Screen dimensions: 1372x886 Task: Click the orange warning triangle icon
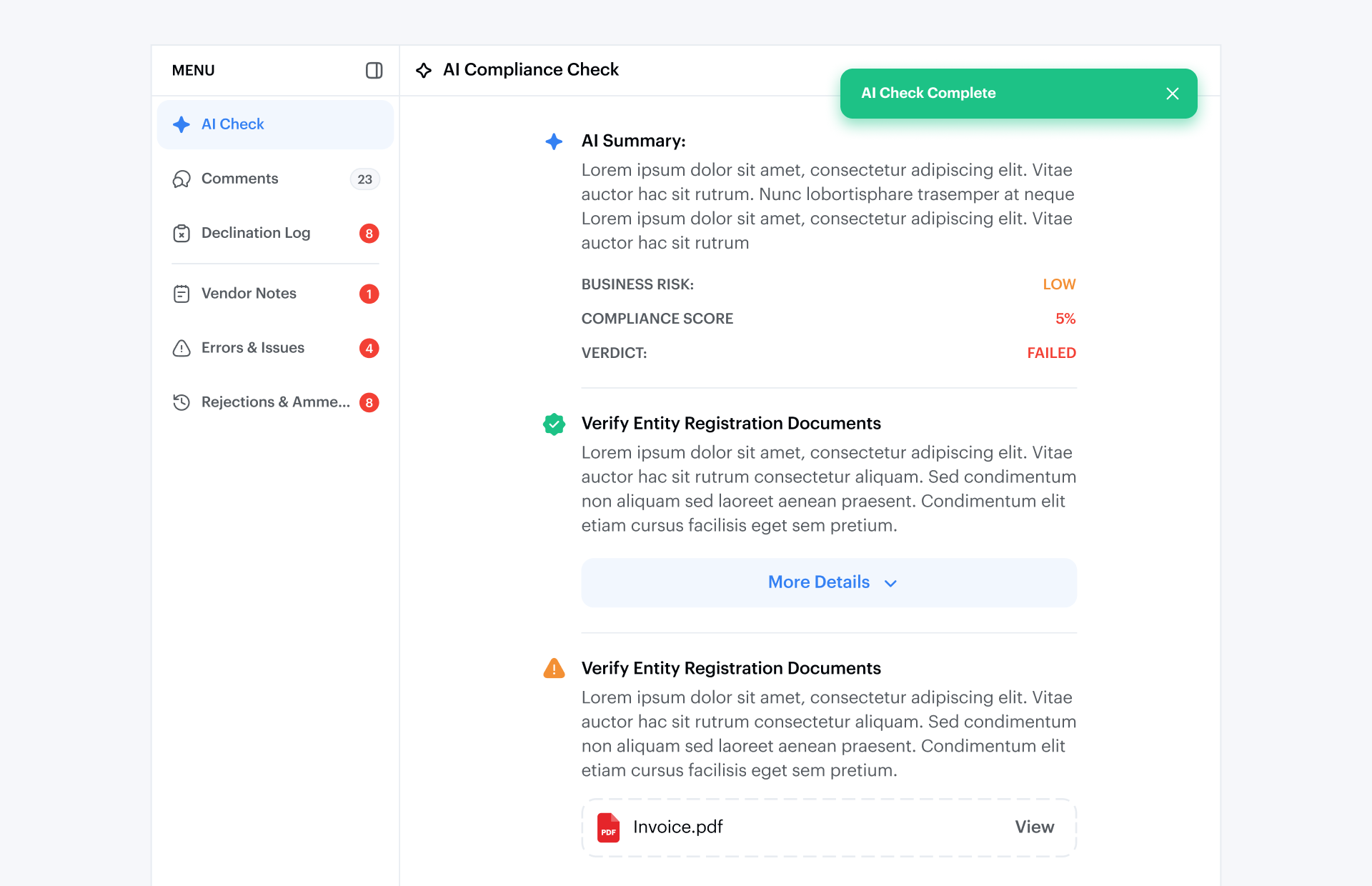[x=554, y=669]
